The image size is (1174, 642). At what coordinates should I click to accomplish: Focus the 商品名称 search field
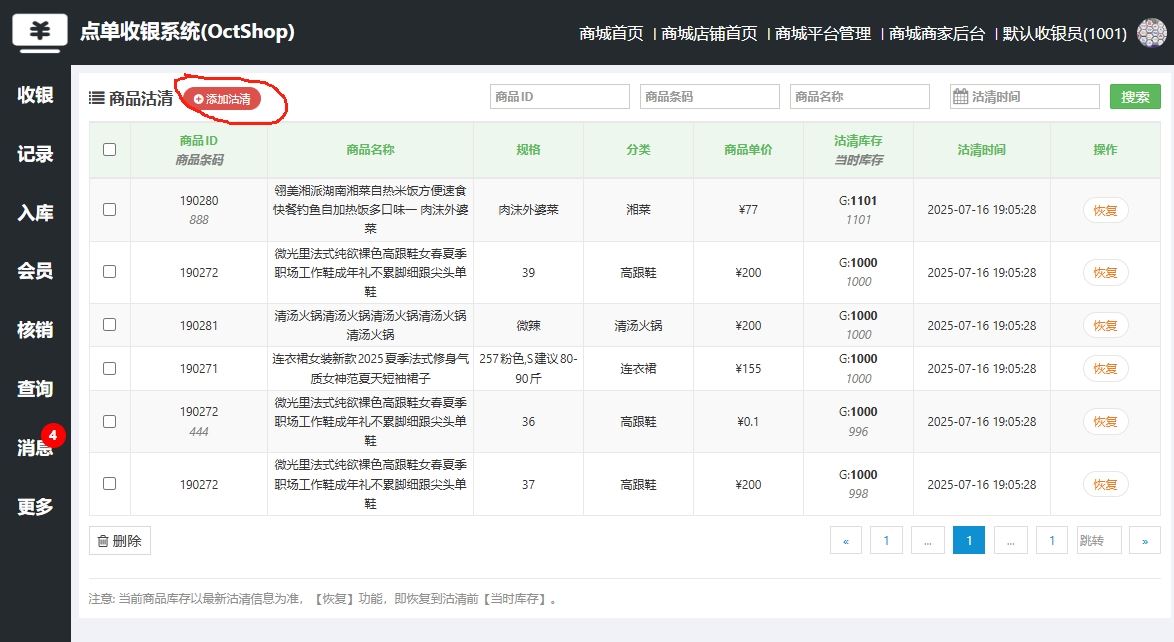click(x=860, y=97)
